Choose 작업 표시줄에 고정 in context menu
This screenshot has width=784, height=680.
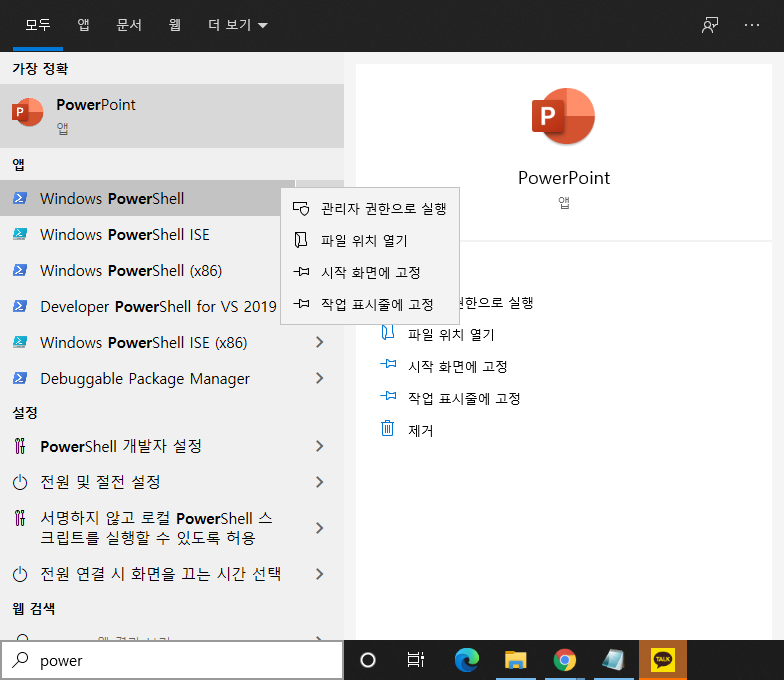[370, 304]
